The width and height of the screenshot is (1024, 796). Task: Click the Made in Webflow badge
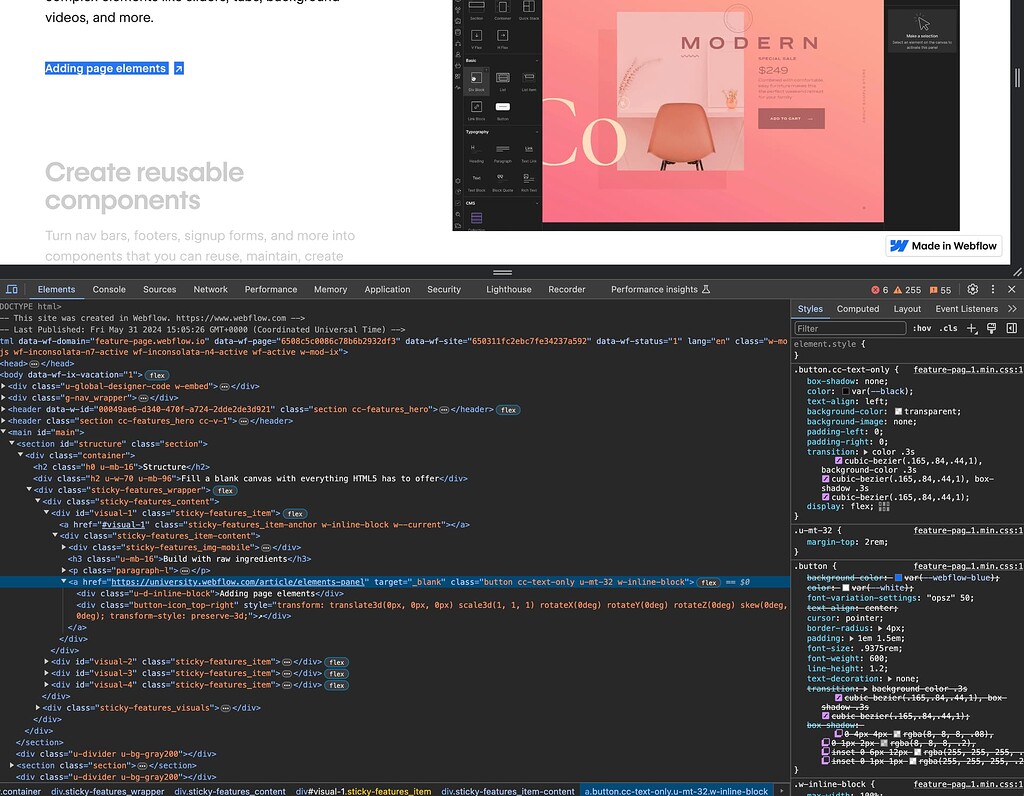point(942,245)
